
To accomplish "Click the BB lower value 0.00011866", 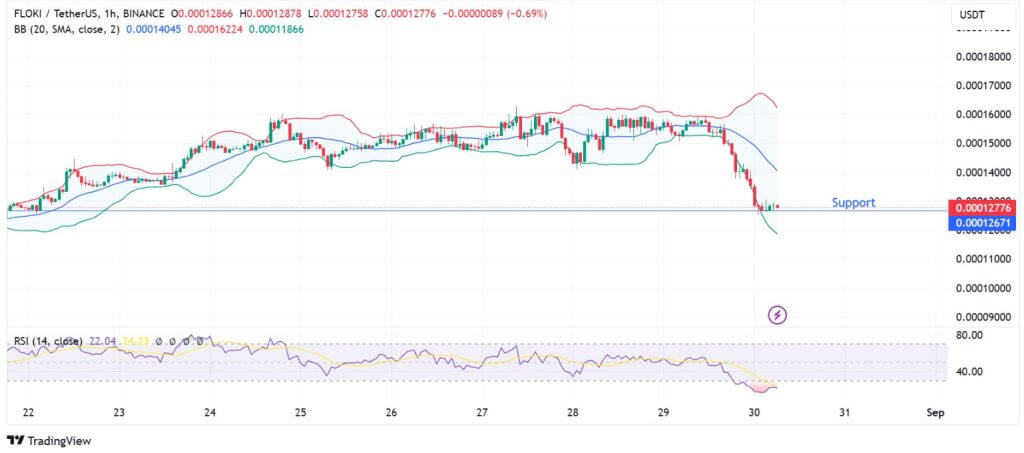I will coord(276,29).
